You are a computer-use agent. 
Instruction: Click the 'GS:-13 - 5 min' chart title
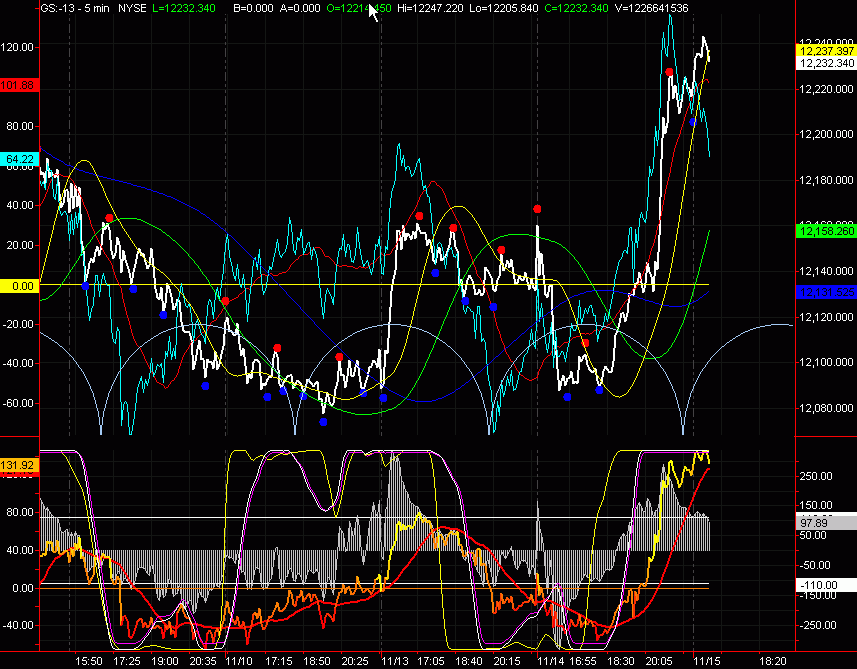coord(75,8)
